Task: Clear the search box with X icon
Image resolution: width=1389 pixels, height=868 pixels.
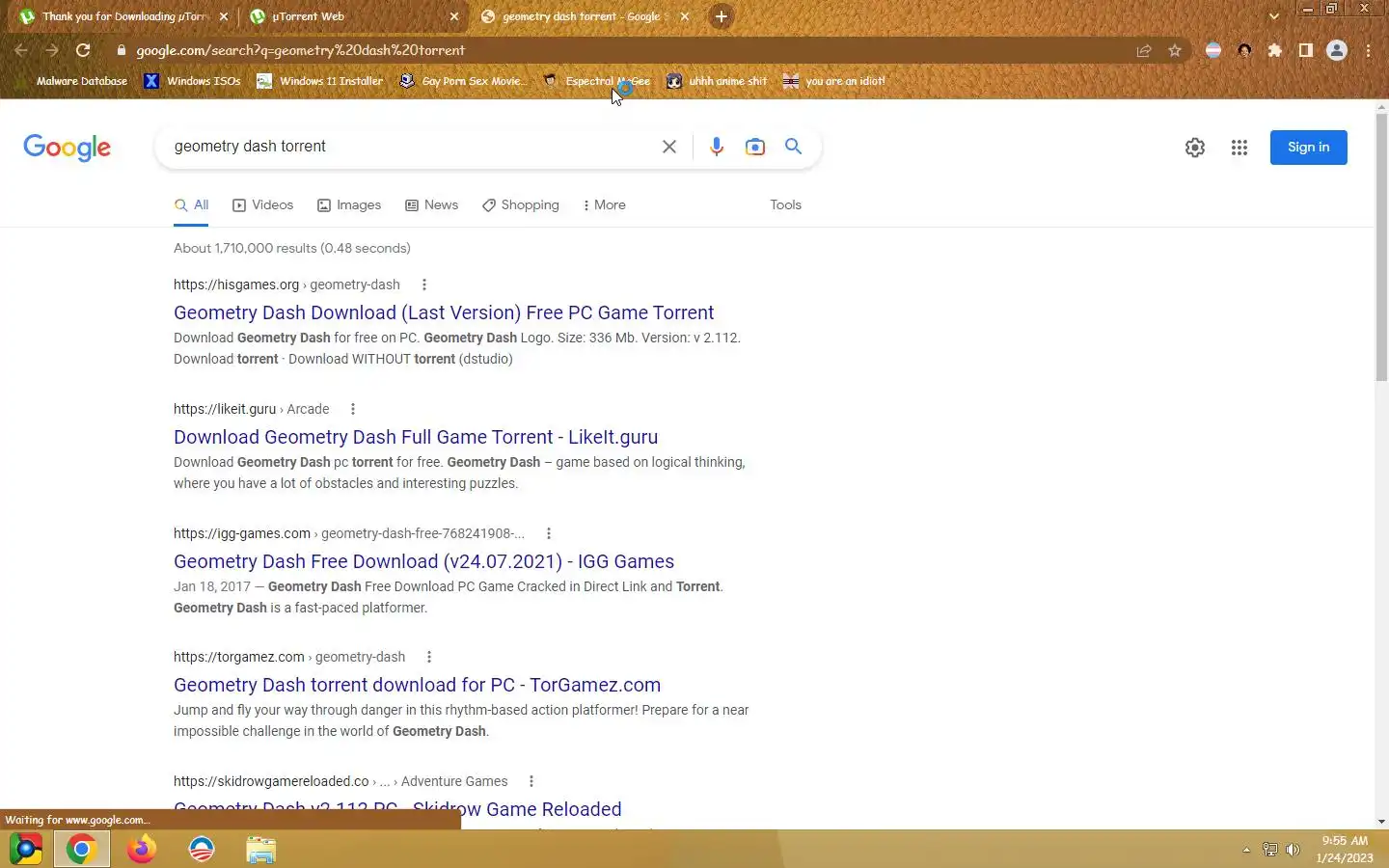Action: 668,147
